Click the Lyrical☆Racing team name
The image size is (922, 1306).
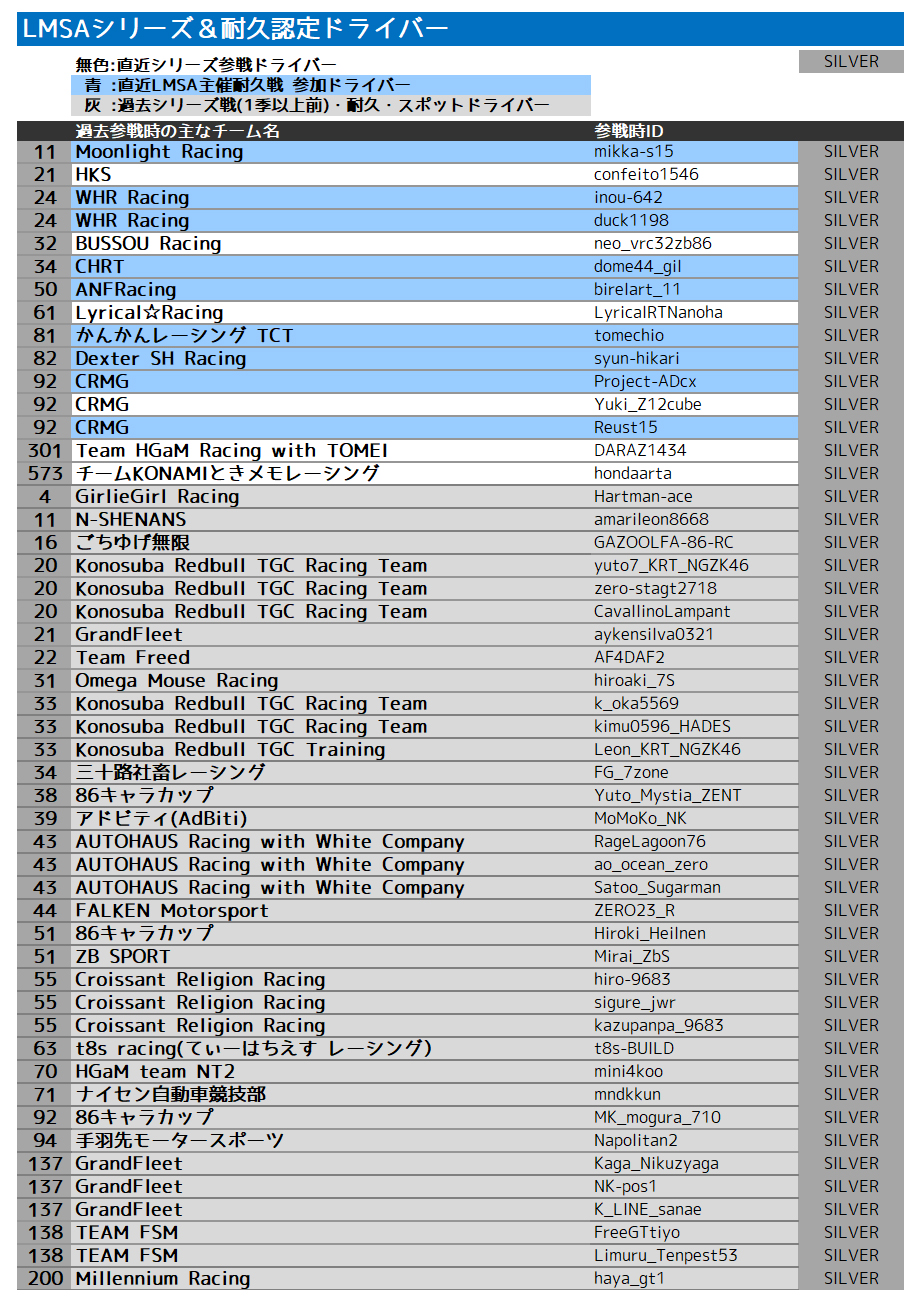[x=149, y=313]
